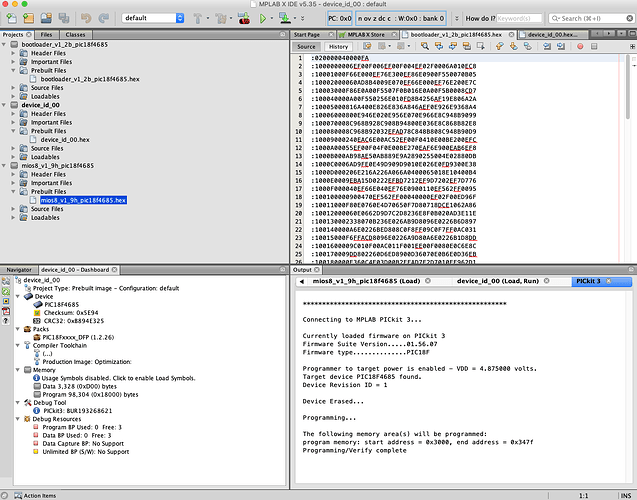Click the dashboard yellow chip icon
Image resolution: width=637 pixels, height=500 pixels.
6,301
